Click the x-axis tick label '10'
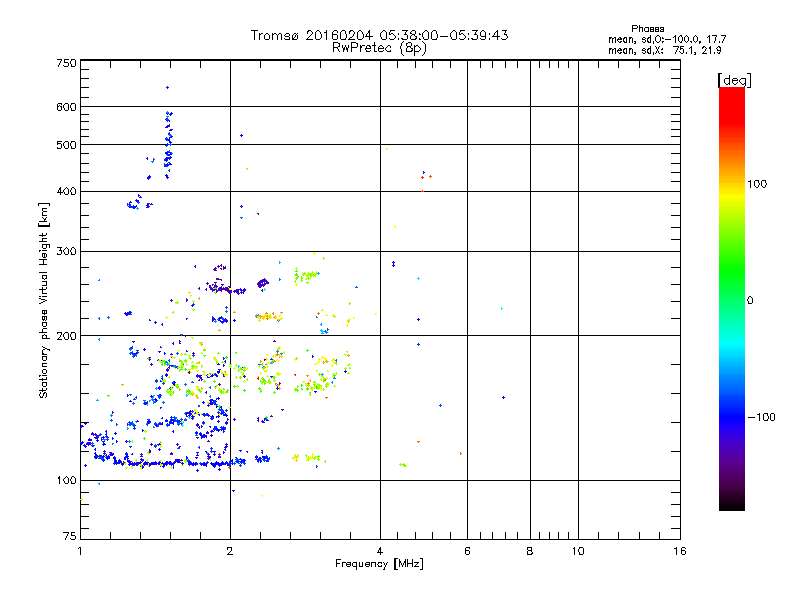 pos(578,551)
